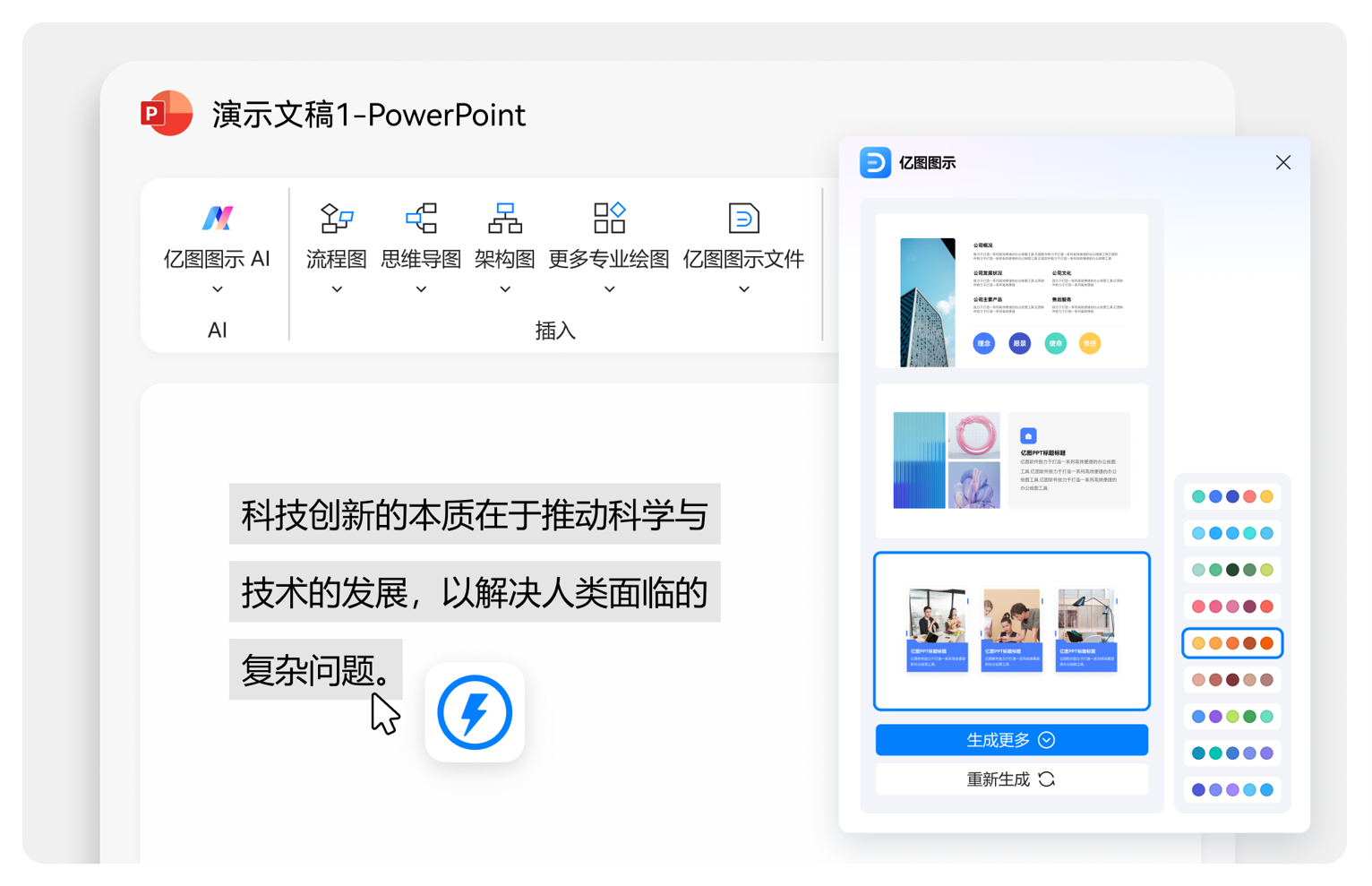Click the 流程图 flowchart insert icon

[x=336, y=218]
